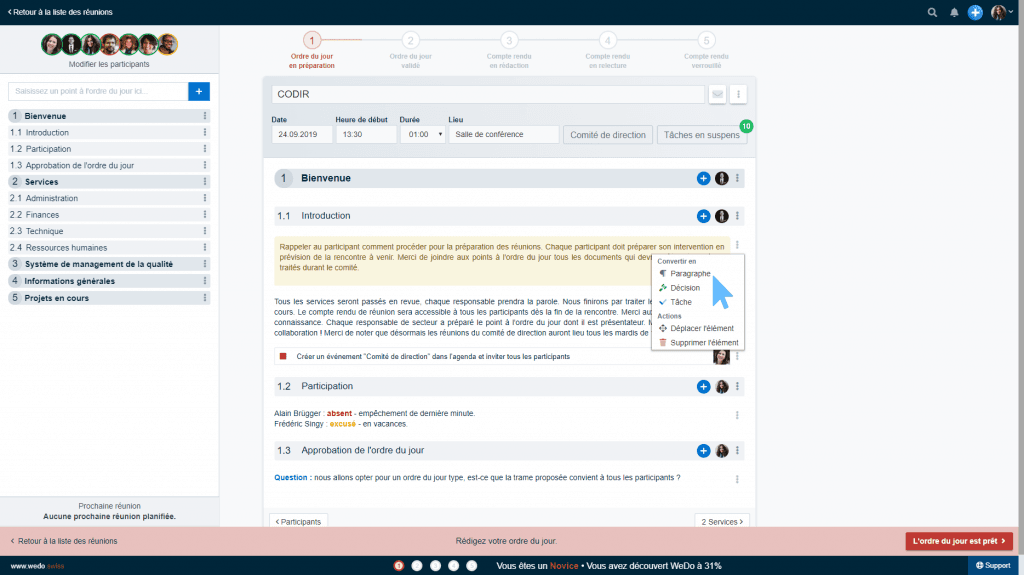
Task: Toggle the red task checkbox for Créer un événement
Action: click(x=283, y=356)
